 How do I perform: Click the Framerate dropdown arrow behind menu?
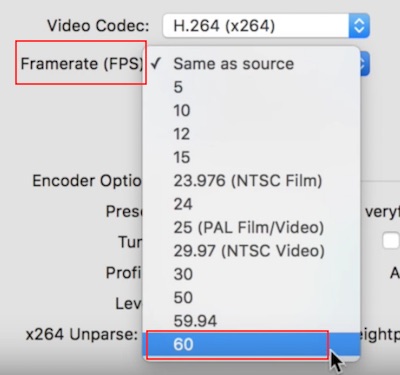coord(364,63)
